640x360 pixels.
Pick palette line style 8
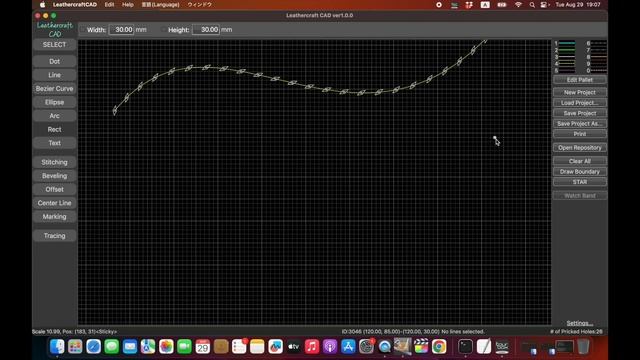point(598,57)
